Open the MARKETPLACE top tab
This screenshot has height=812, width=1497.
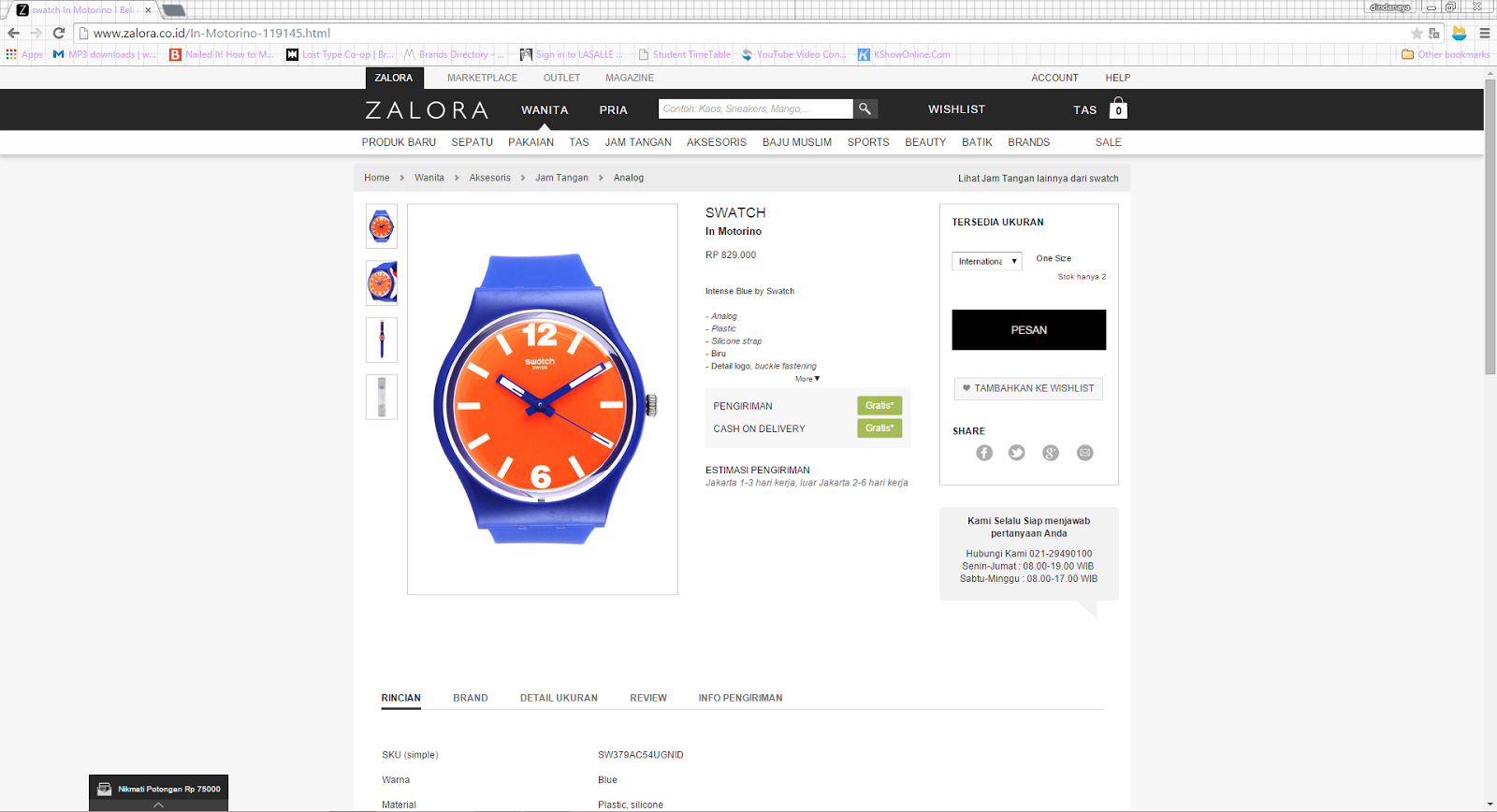coord(482,78)
